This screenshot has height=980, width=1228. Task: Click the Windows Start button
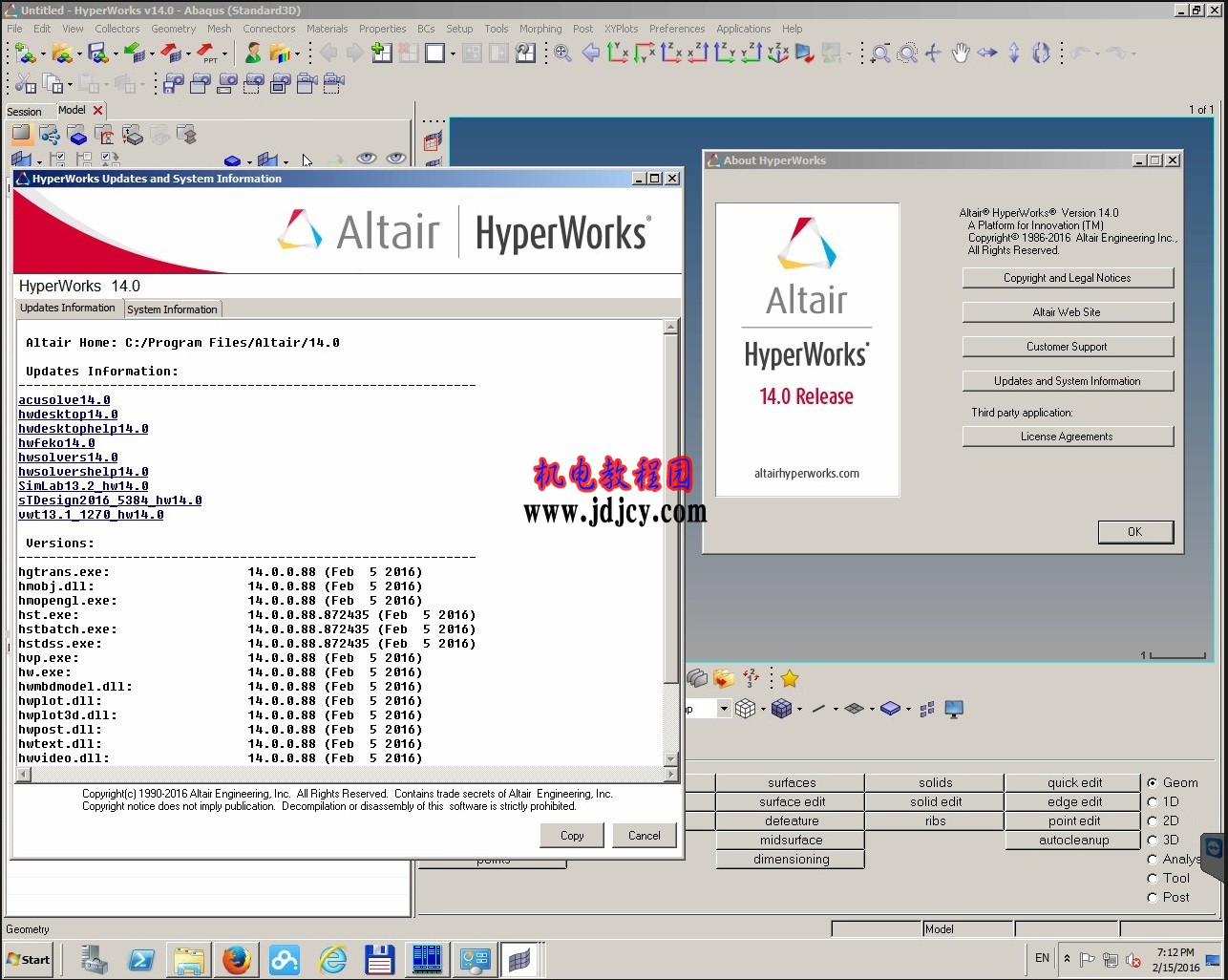[x=29, y=960]
